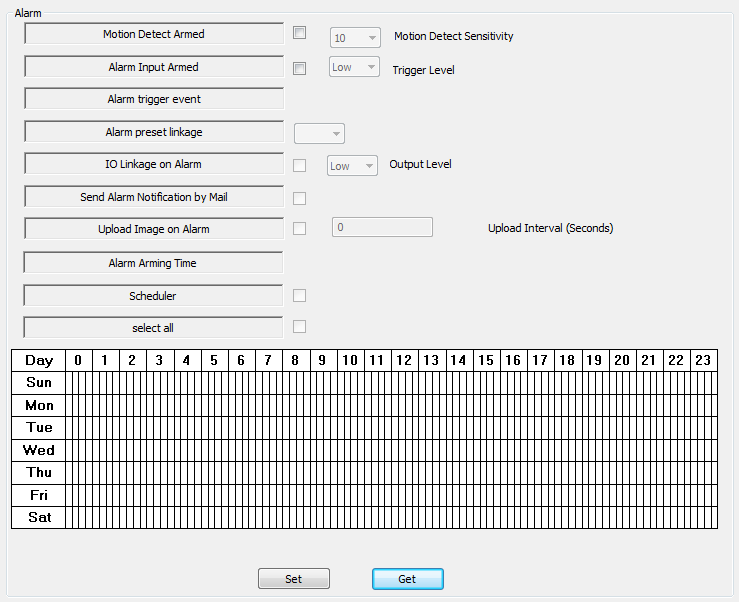Click the Upload Interval (Seconds) label
The image size is (739, 602).
(x=550, y=228)
